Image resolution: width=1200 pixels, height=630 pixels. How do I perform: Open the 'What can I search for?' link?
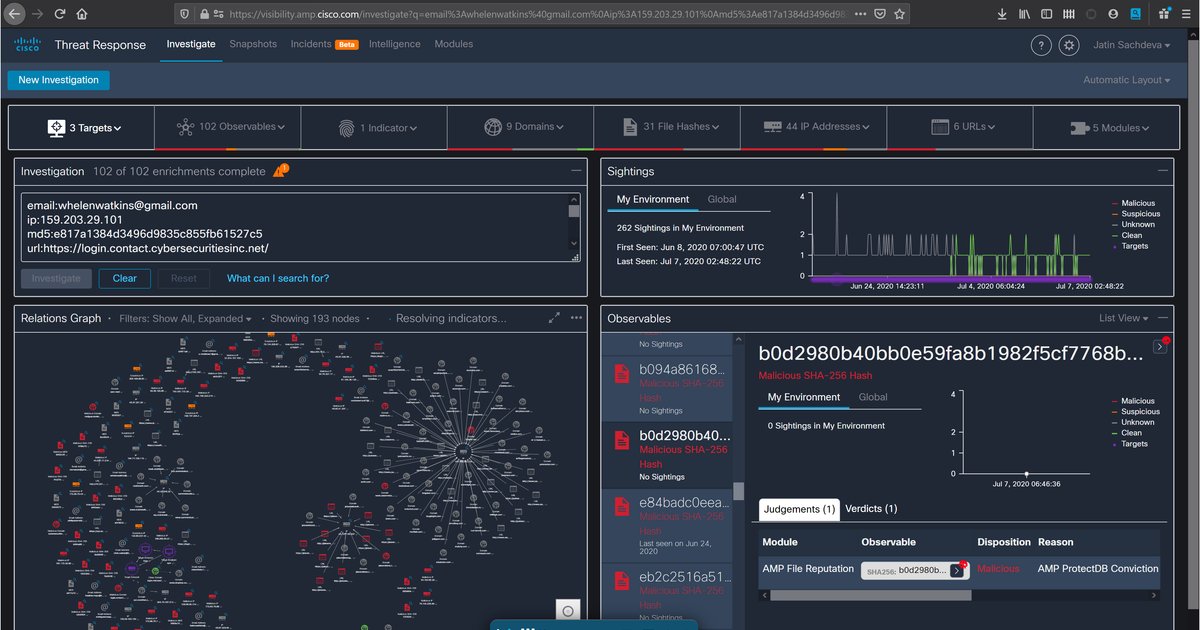(x=278, y=278)
